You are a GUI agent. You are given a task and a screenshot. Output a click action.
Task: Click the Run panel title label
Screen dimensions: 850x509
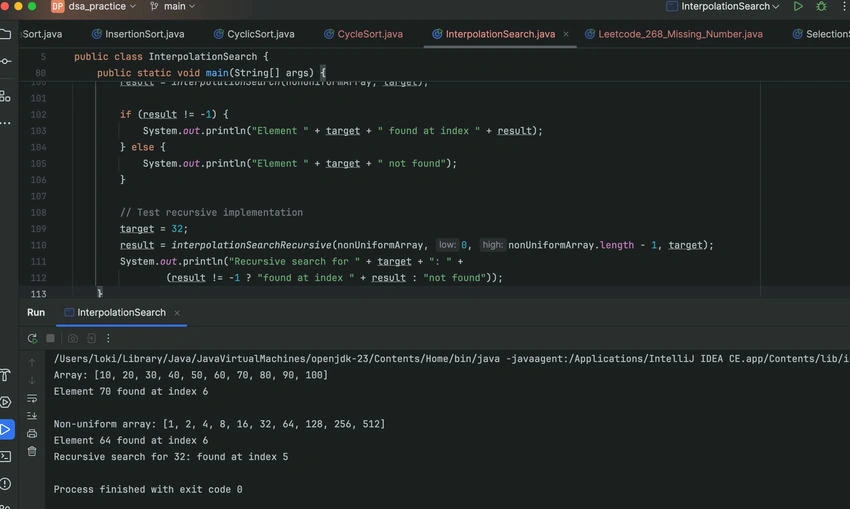tap(36, 313)
